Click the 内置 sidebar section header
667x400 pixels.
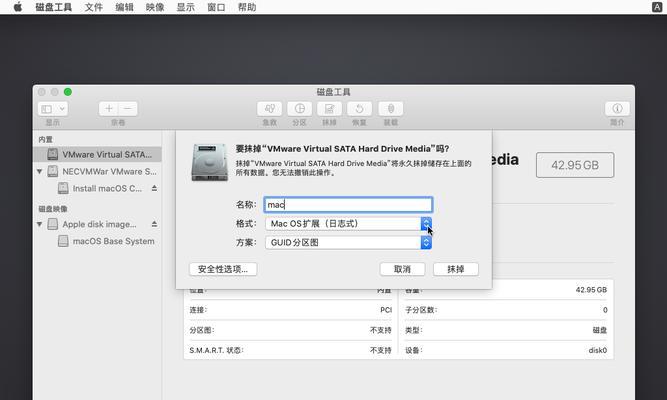tap(46, 140)
